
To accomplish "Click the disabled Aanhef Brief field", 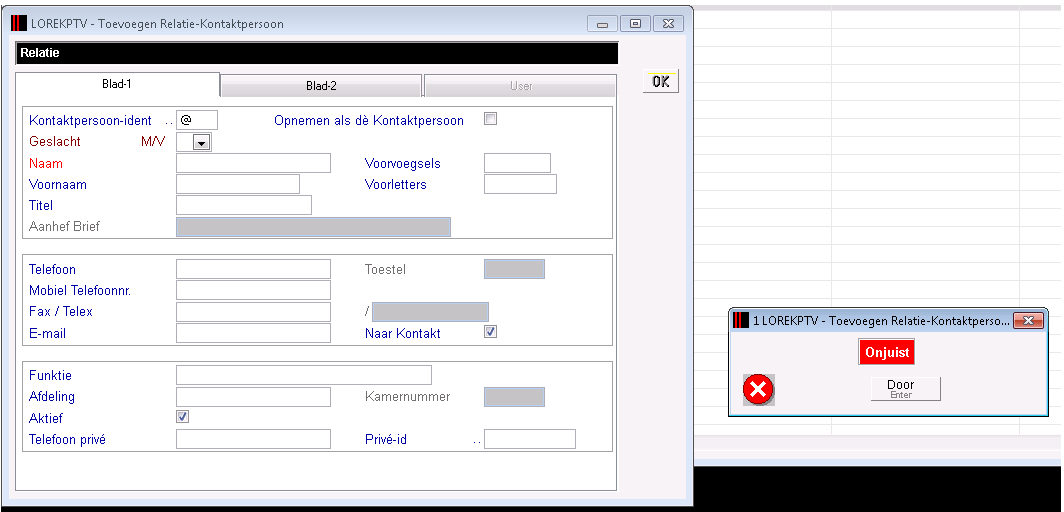I will pos(314,227).
